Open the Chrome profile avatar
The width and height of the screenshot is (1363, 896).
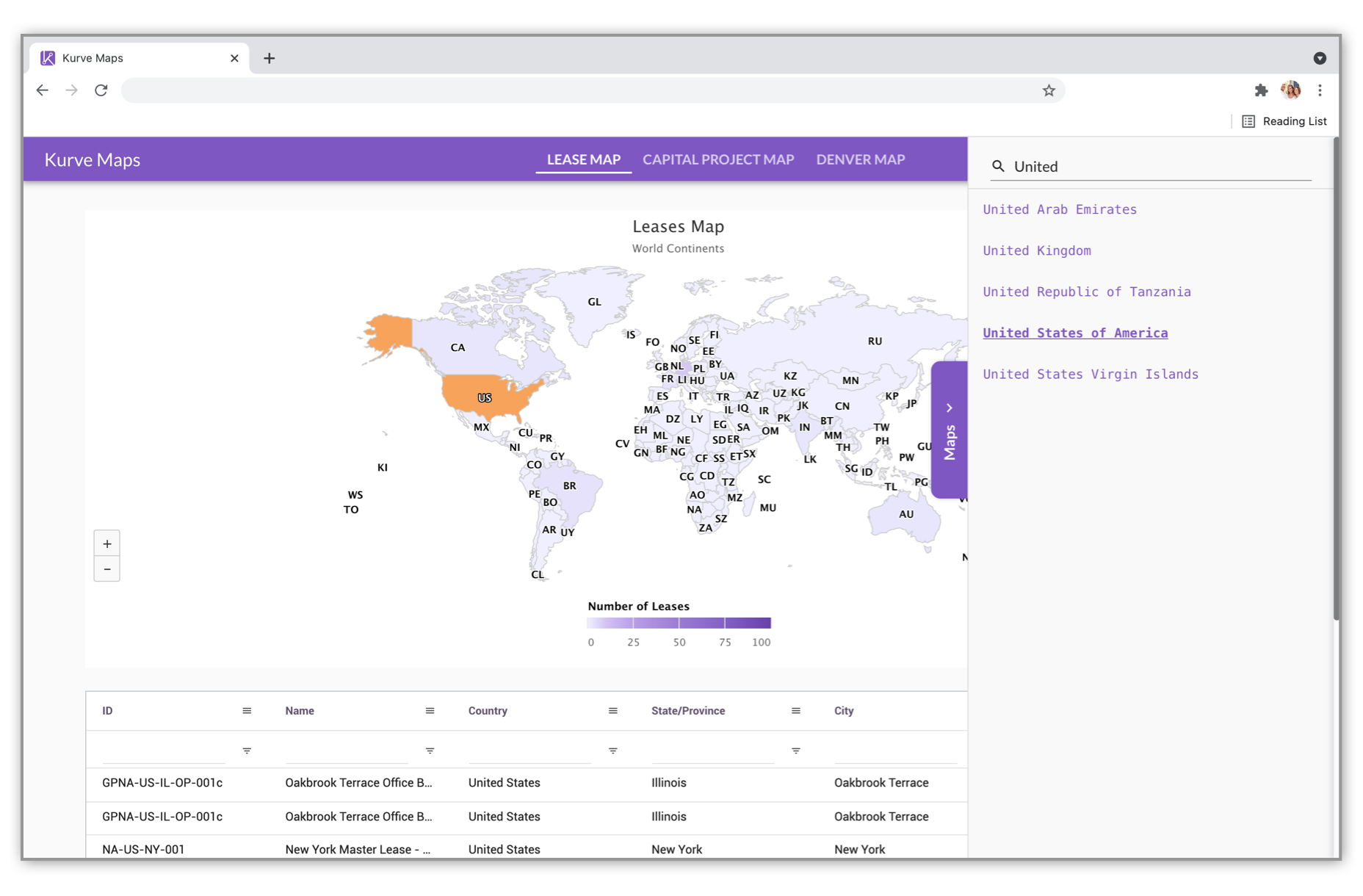coord(1290,90)
